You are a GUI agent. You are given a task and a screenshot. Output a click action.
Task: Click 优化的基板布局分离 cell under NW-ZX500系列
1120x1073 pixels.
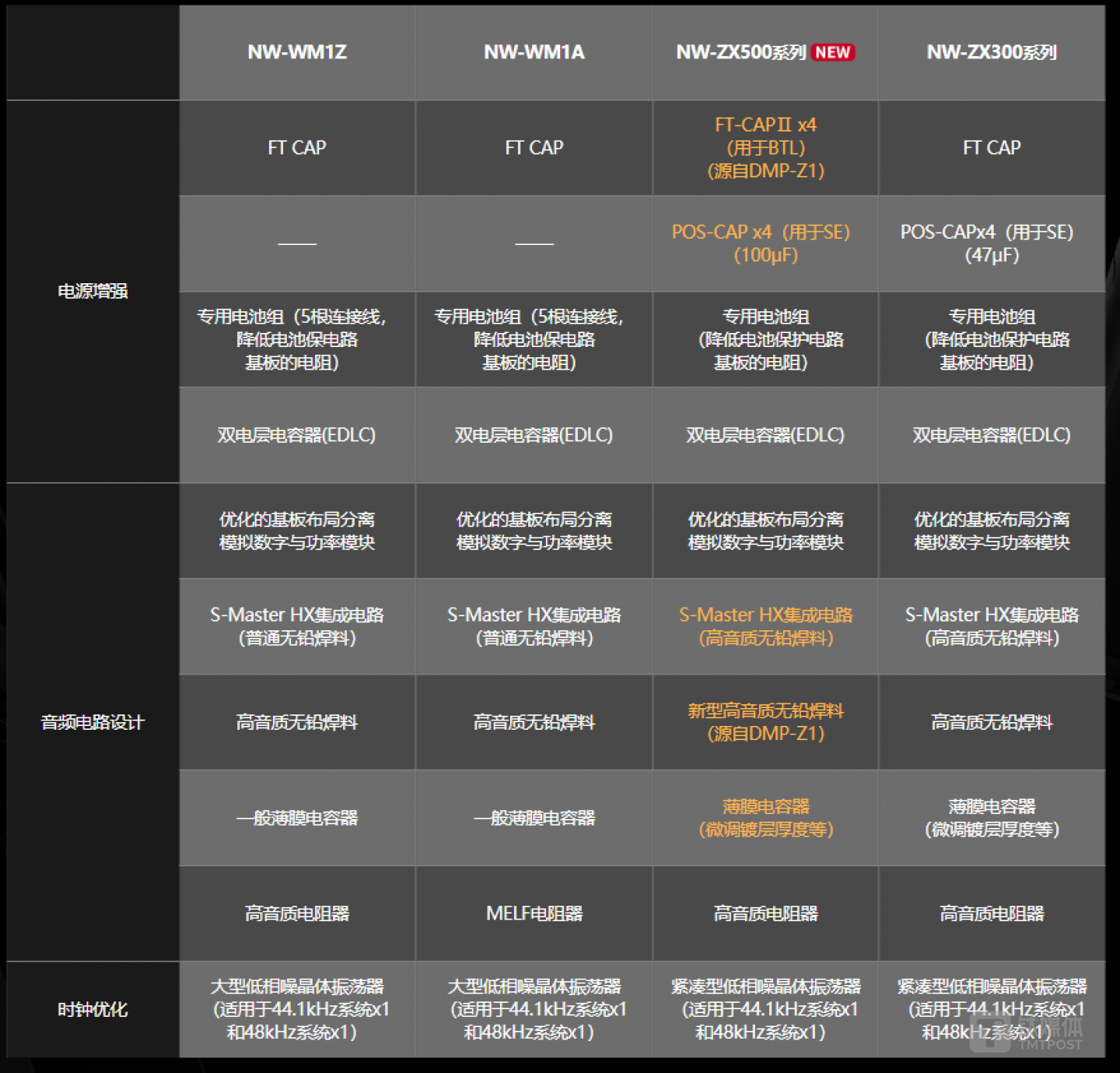[766, 531]
